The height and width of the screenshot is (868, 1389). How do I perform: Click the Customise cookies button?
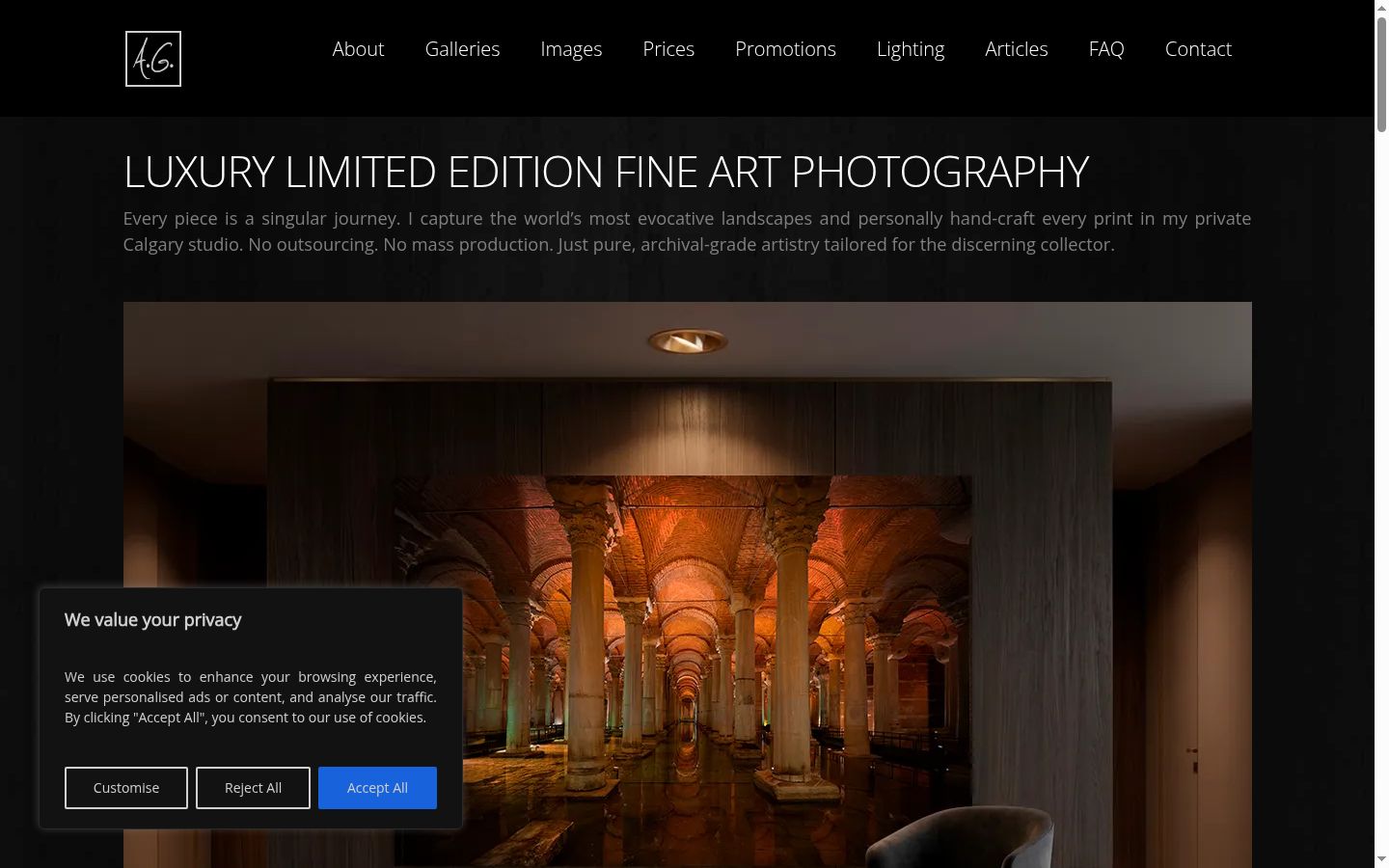126,788
